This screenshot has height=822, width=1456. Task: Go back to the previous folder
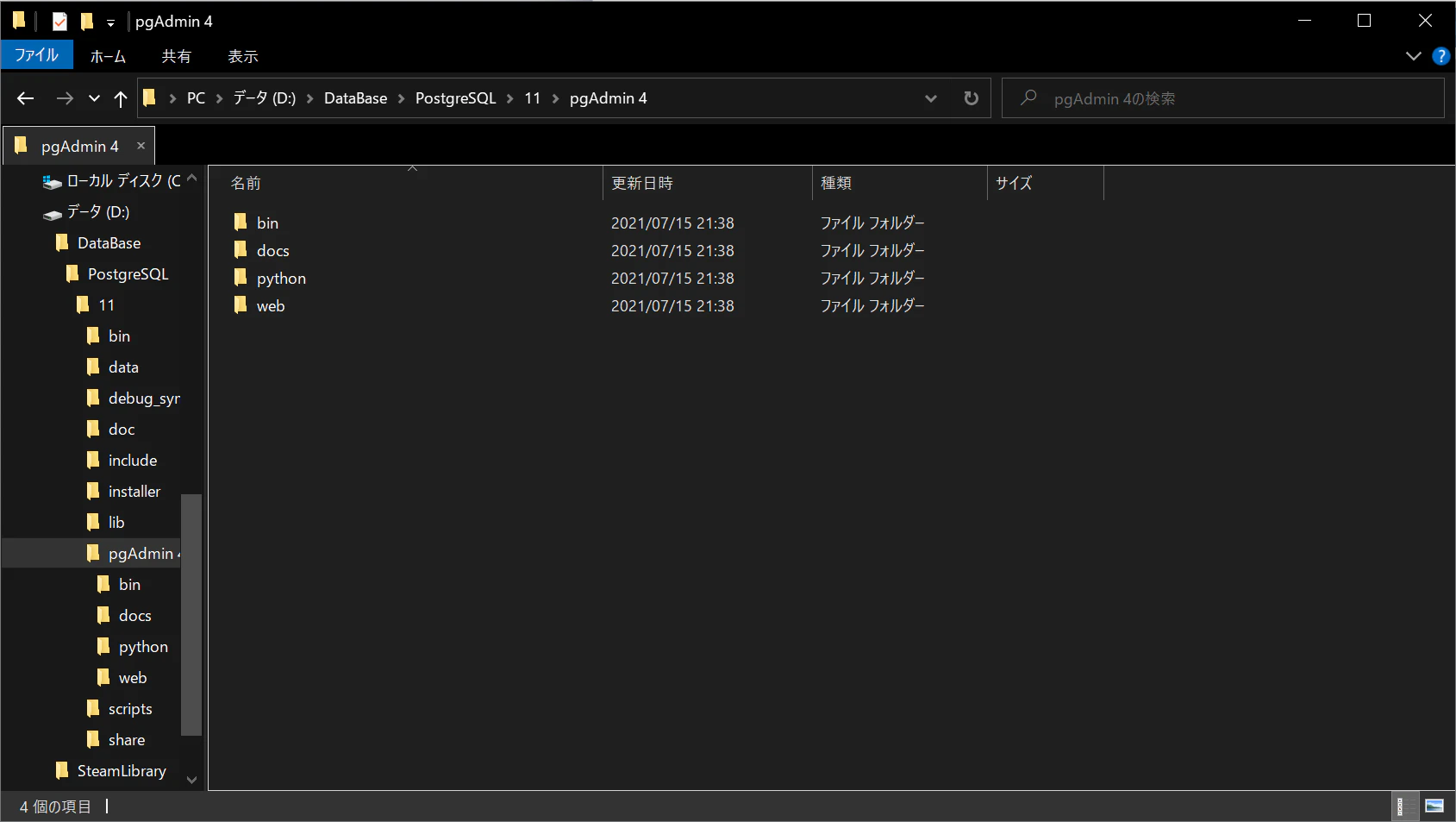pyautogui.click(x=26, y=98)
